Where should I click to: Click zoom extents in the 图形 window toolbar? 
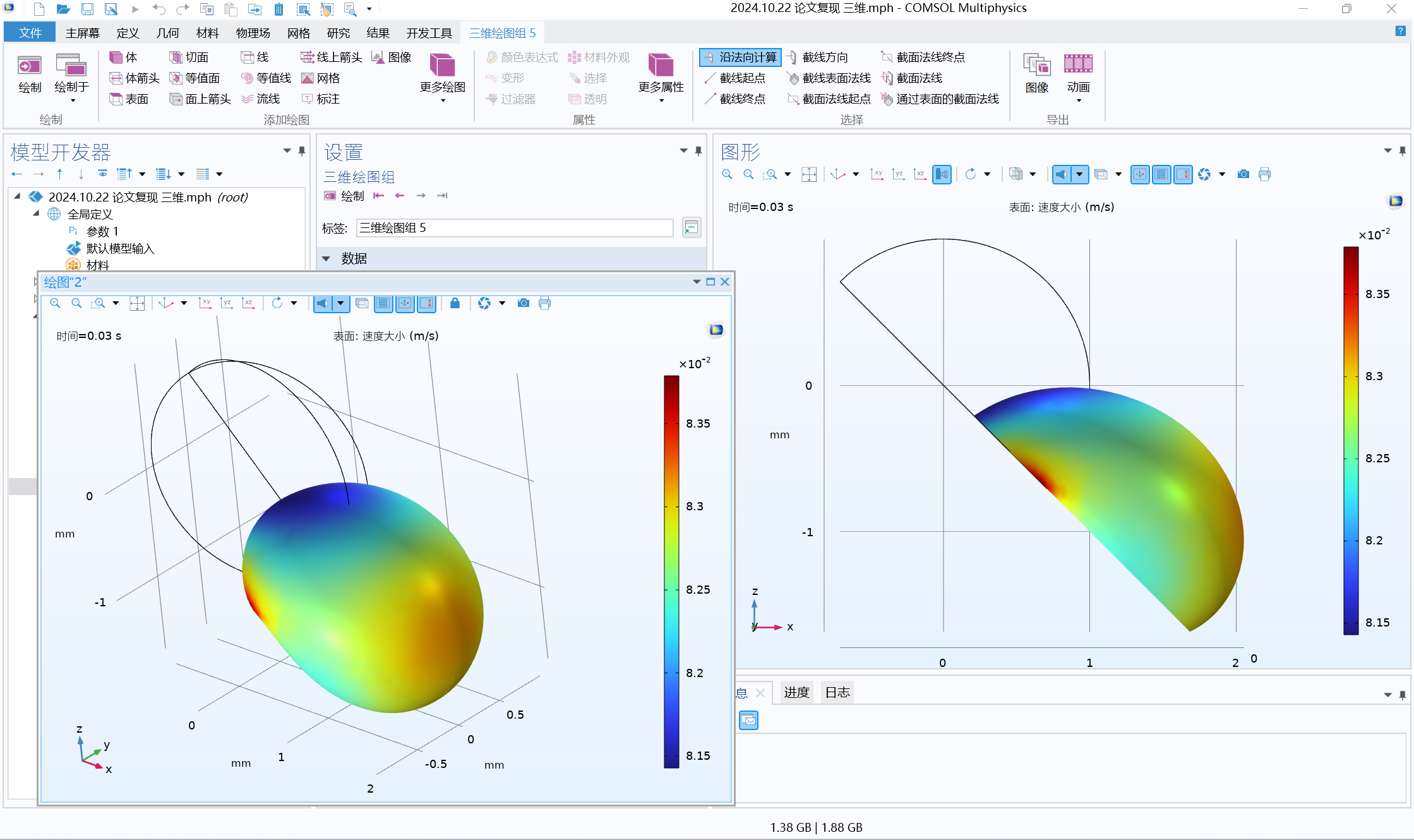coord(809,174)
